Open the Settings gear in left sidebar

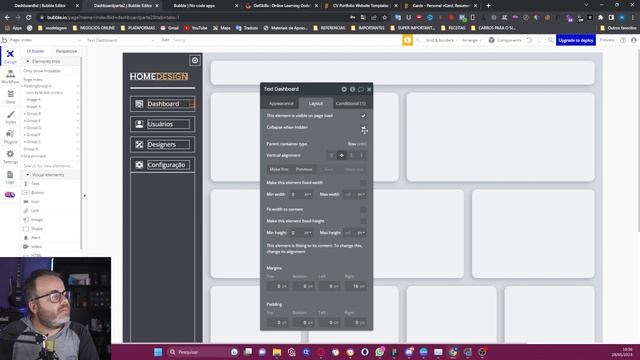(10, 157)
